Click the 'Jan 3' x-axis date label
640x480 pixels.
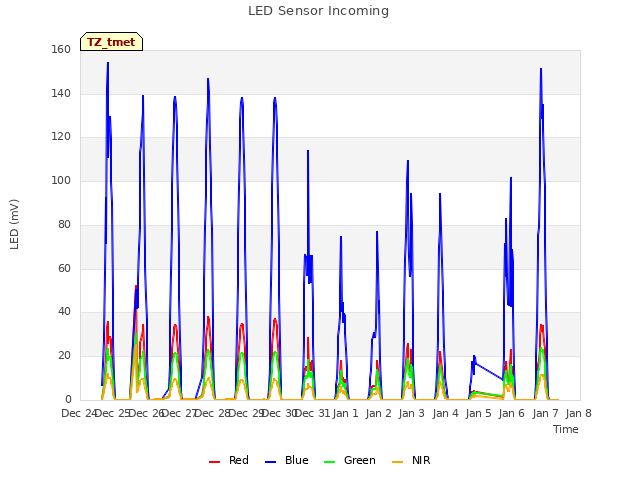point(412,413)
